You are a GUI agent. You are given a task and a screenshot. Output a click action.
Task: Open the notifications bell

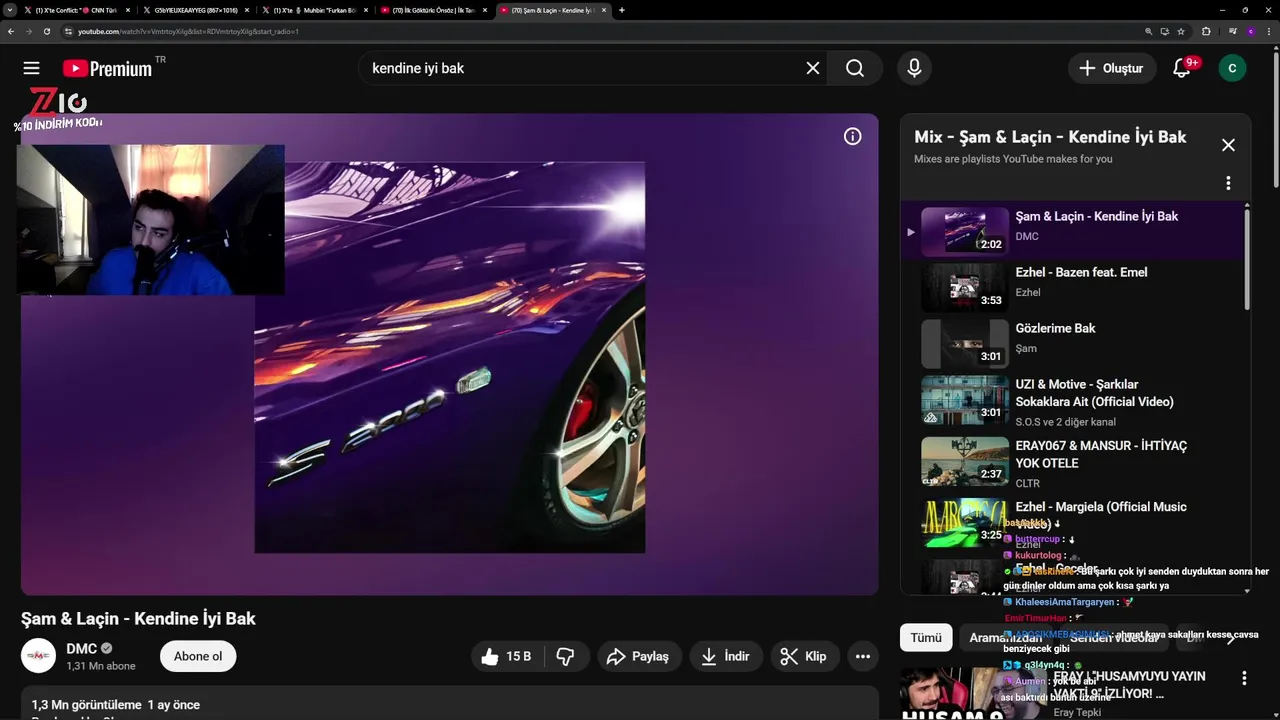pos(1181,68)
